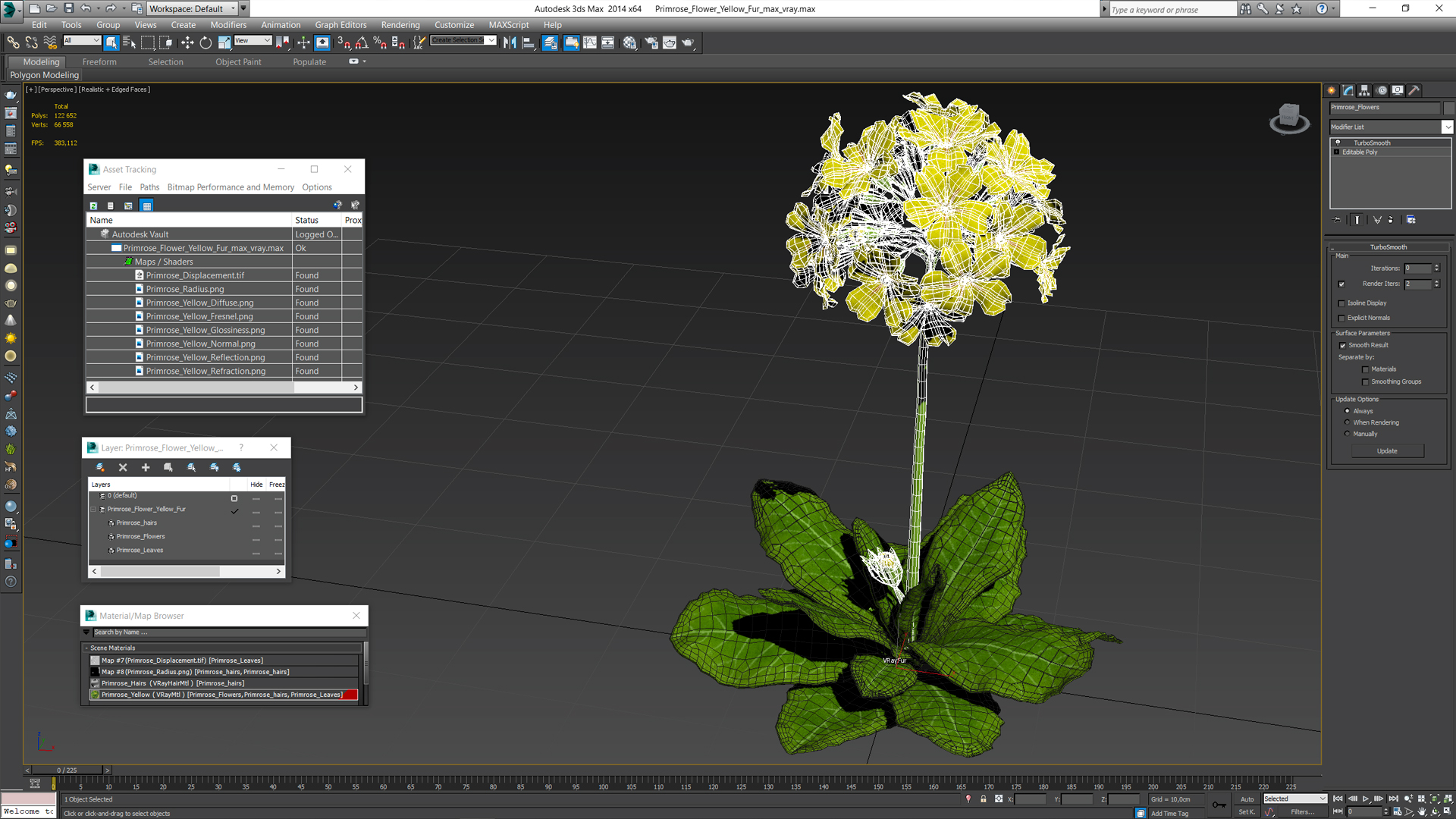
Task: Click the Unlink Selection tool
Action: coord(31,42)
